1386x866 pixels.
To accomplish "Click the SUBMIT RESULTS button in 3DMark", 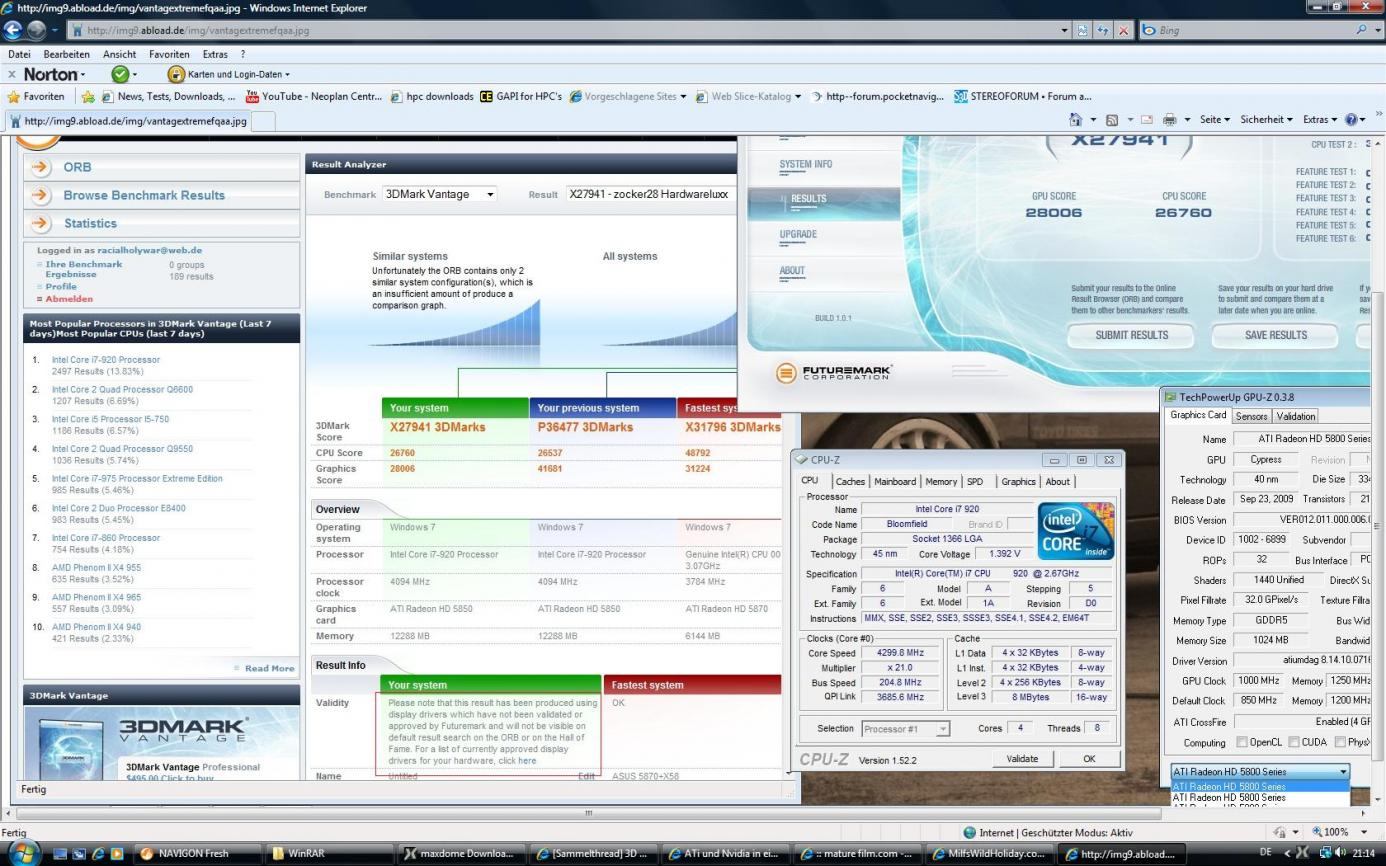I will 1131,336.
